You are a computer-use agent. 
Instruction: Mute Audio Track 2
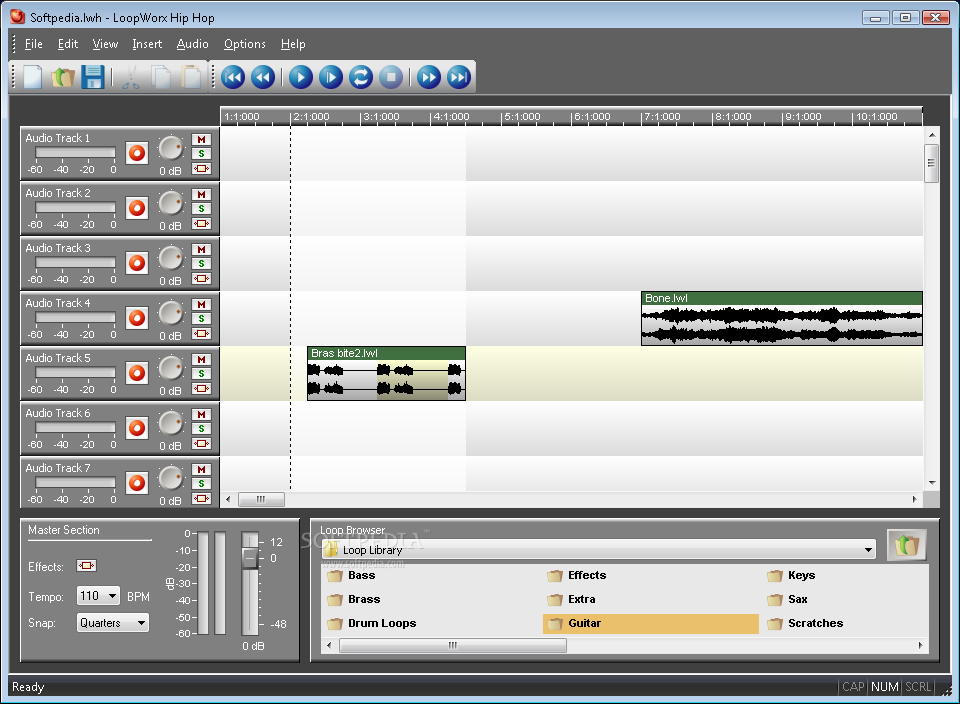coord(201,194)
